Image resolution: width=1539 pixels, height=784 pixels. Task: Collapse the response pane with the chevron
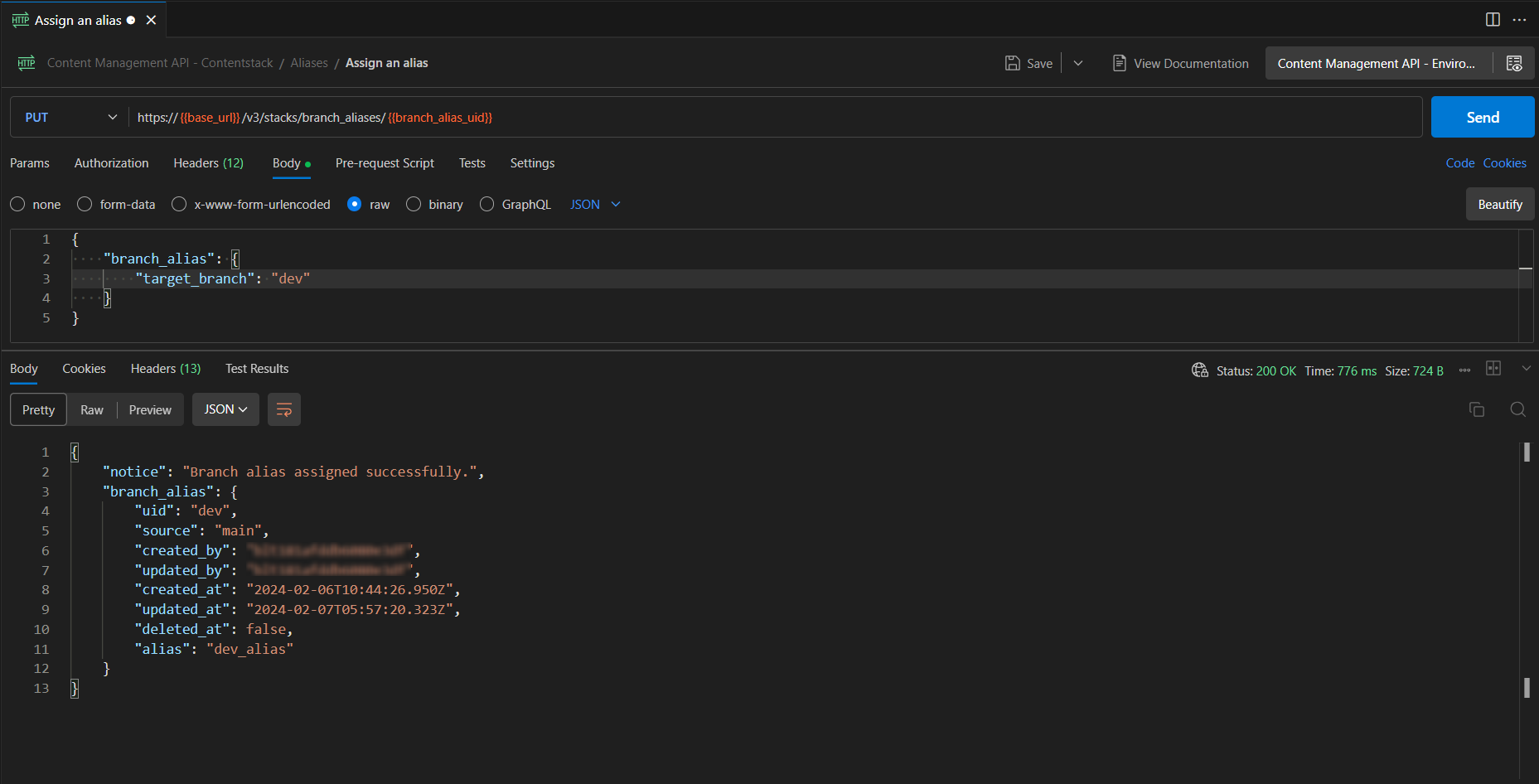pos(1527,368)
